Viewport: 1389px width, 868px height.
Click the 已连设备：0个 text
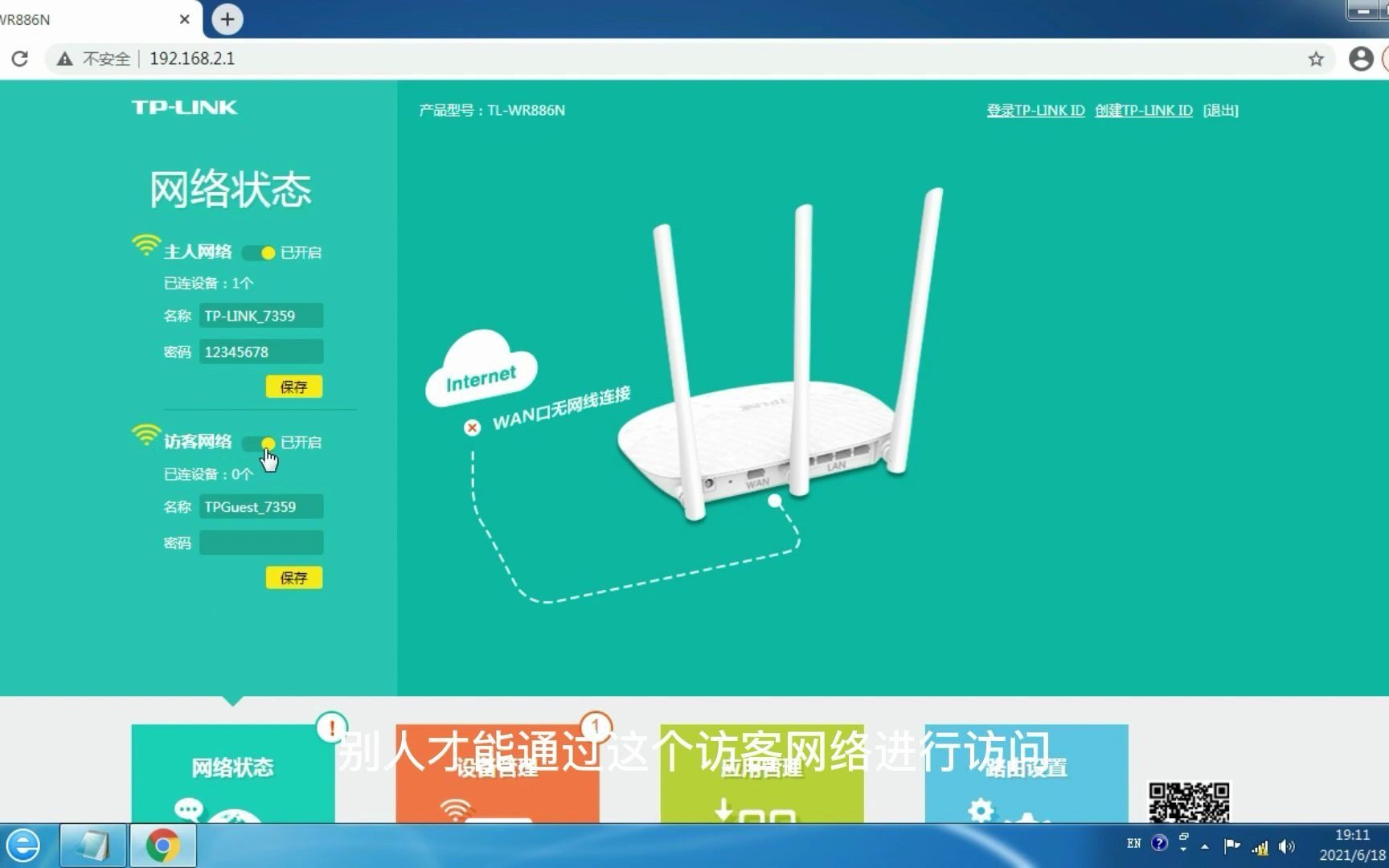pos(209,474)
